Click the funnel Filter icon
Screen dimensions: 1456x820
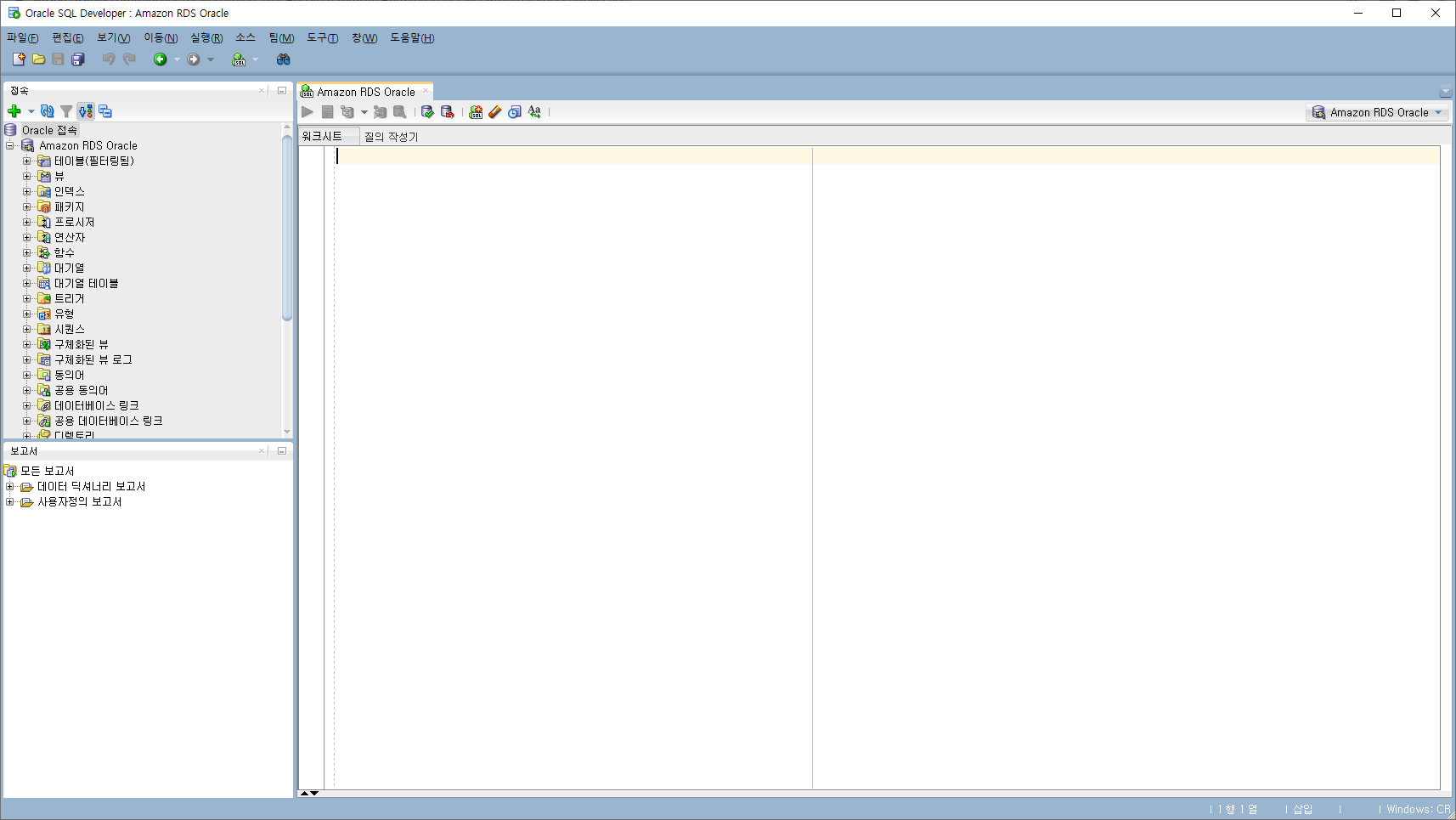[66, 111]
